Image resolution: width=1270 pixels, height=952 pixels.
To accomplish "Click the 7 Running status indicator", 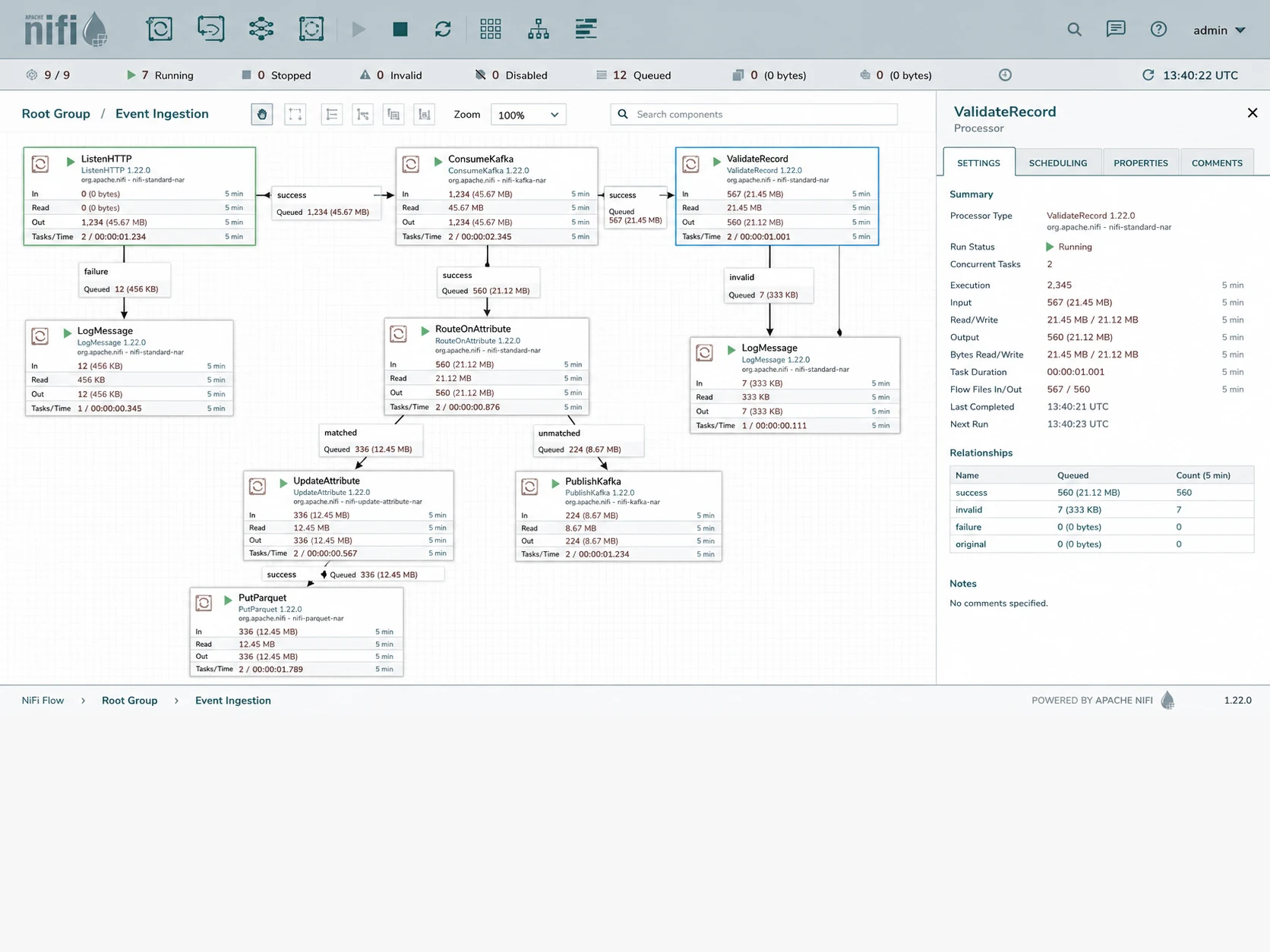I will (x=160, y=75).
